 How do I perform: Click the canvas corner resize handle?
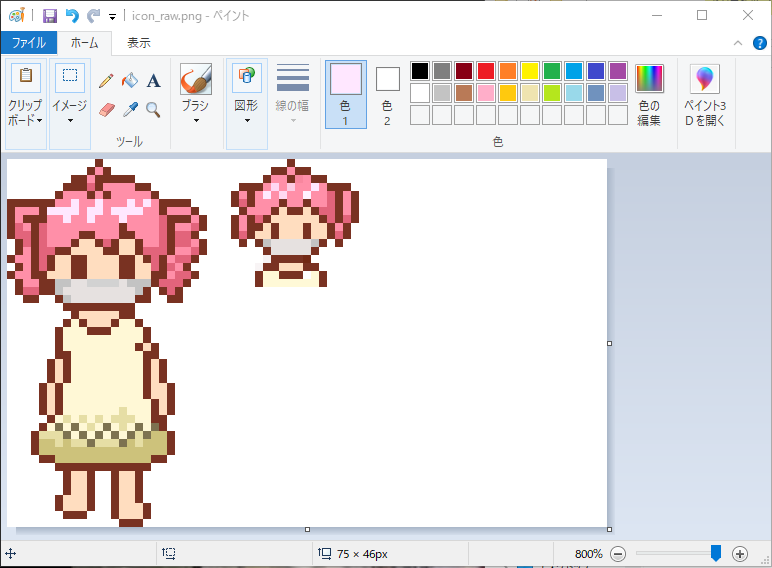click(x=610, y=530)
